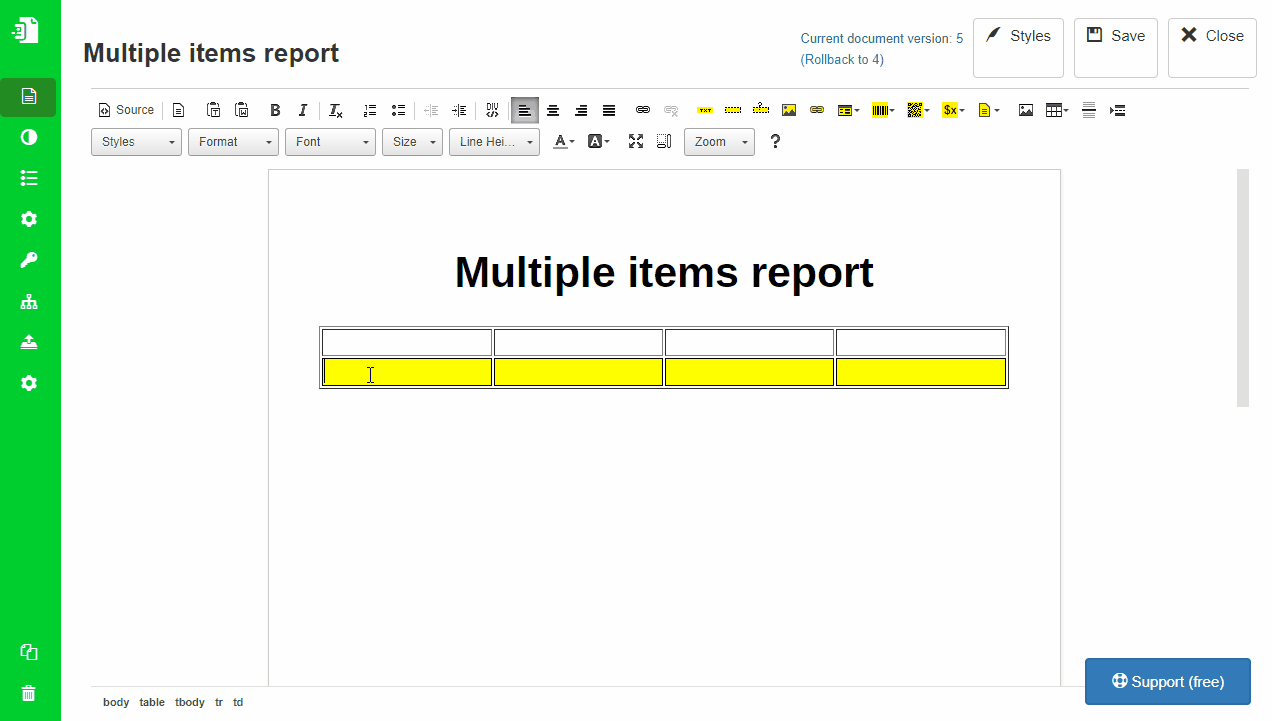1272x721 pixels.
Task: Open the Font dropdown
Action: 330,142
